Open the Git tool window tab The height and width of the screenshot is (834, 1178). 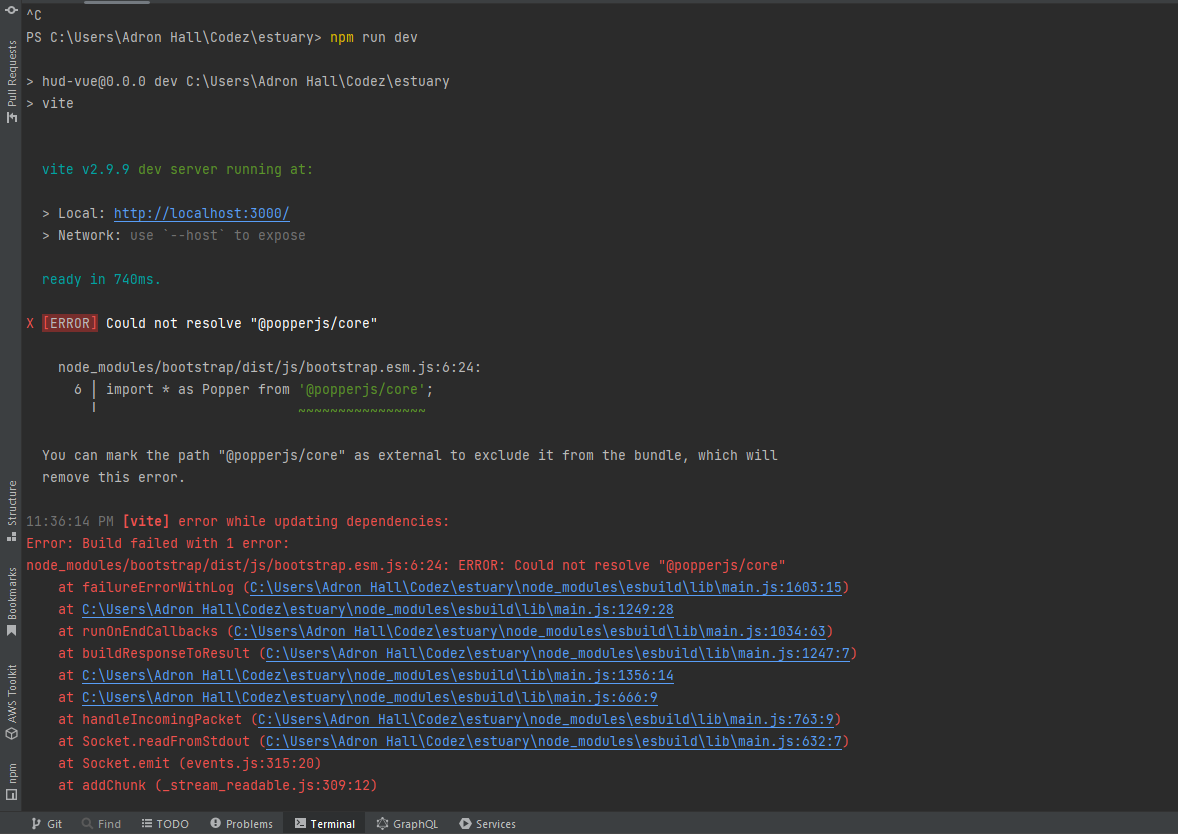pos(47,823)
